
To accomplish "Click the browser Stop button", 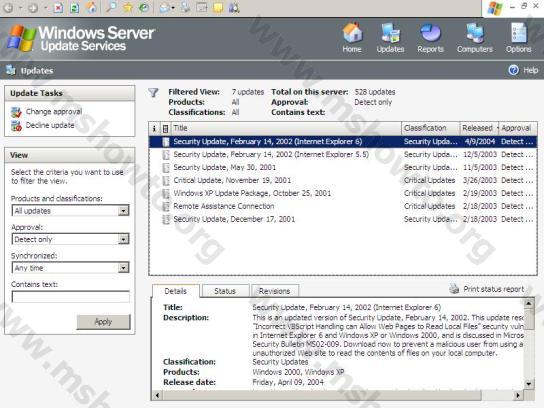I will pyautogui.click(x=58, y=8).
